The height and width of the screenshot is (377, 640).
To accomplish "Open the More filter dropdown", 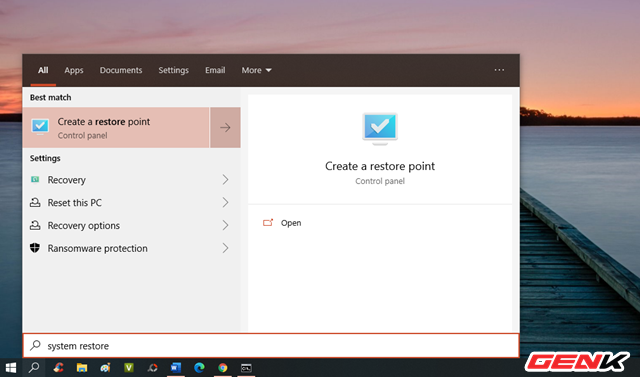I will tap(256, 70).
